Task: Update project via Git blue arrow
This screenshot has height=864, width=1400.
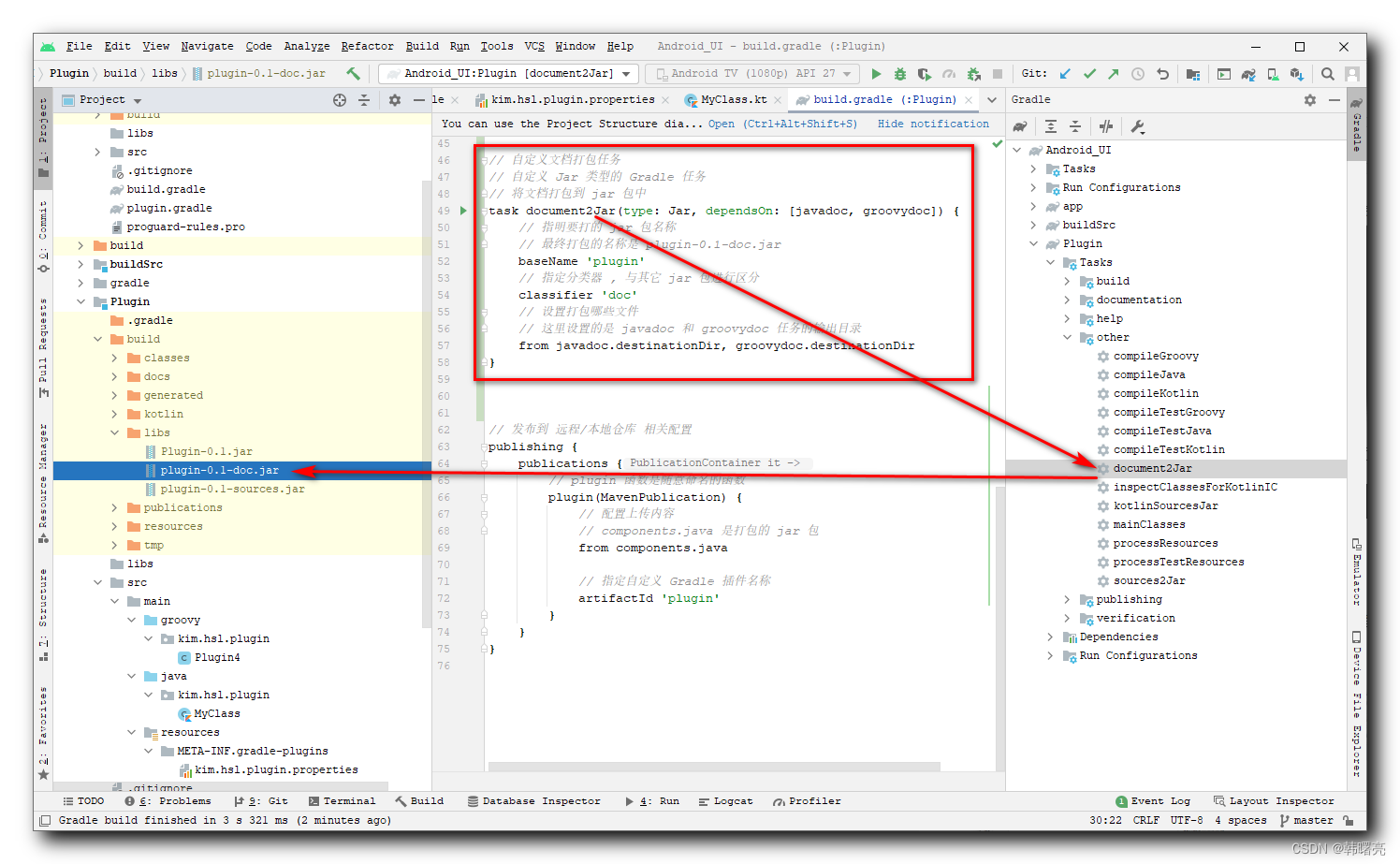Action: pyautogui.click(x=1065, y=74)
